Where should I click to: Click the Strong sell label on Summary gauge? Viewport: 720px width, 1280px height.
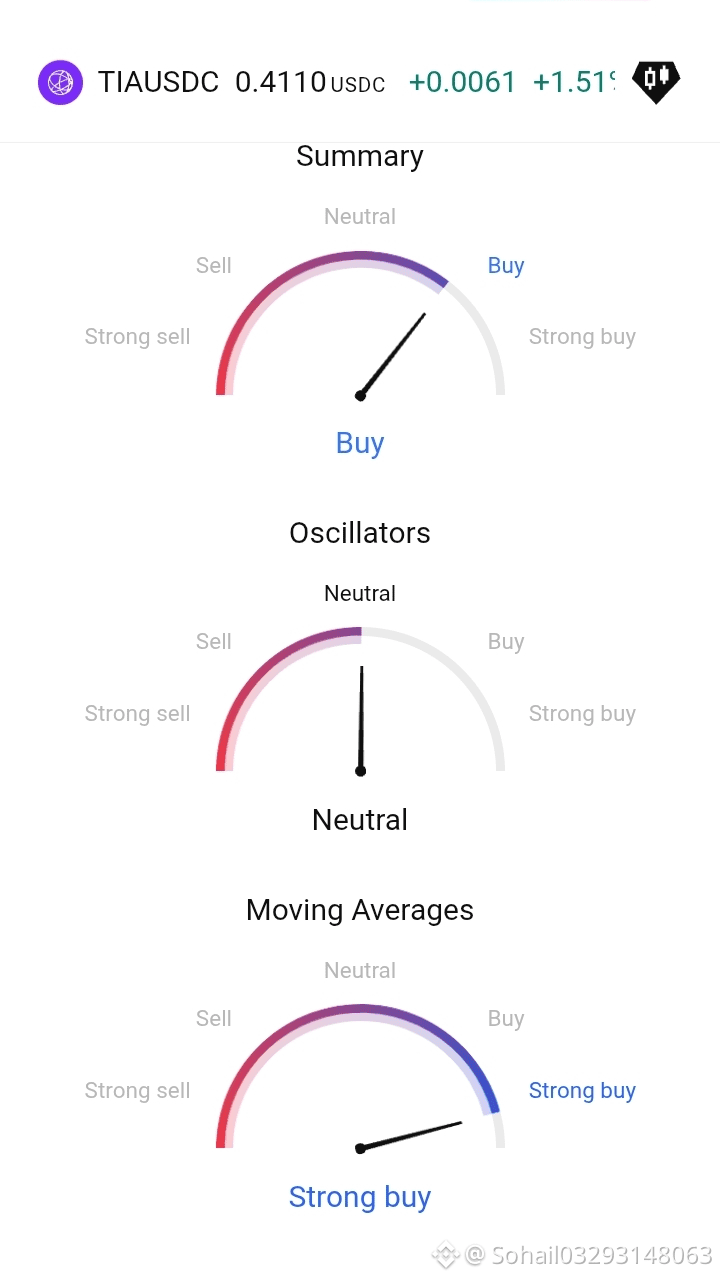point(137,337)
